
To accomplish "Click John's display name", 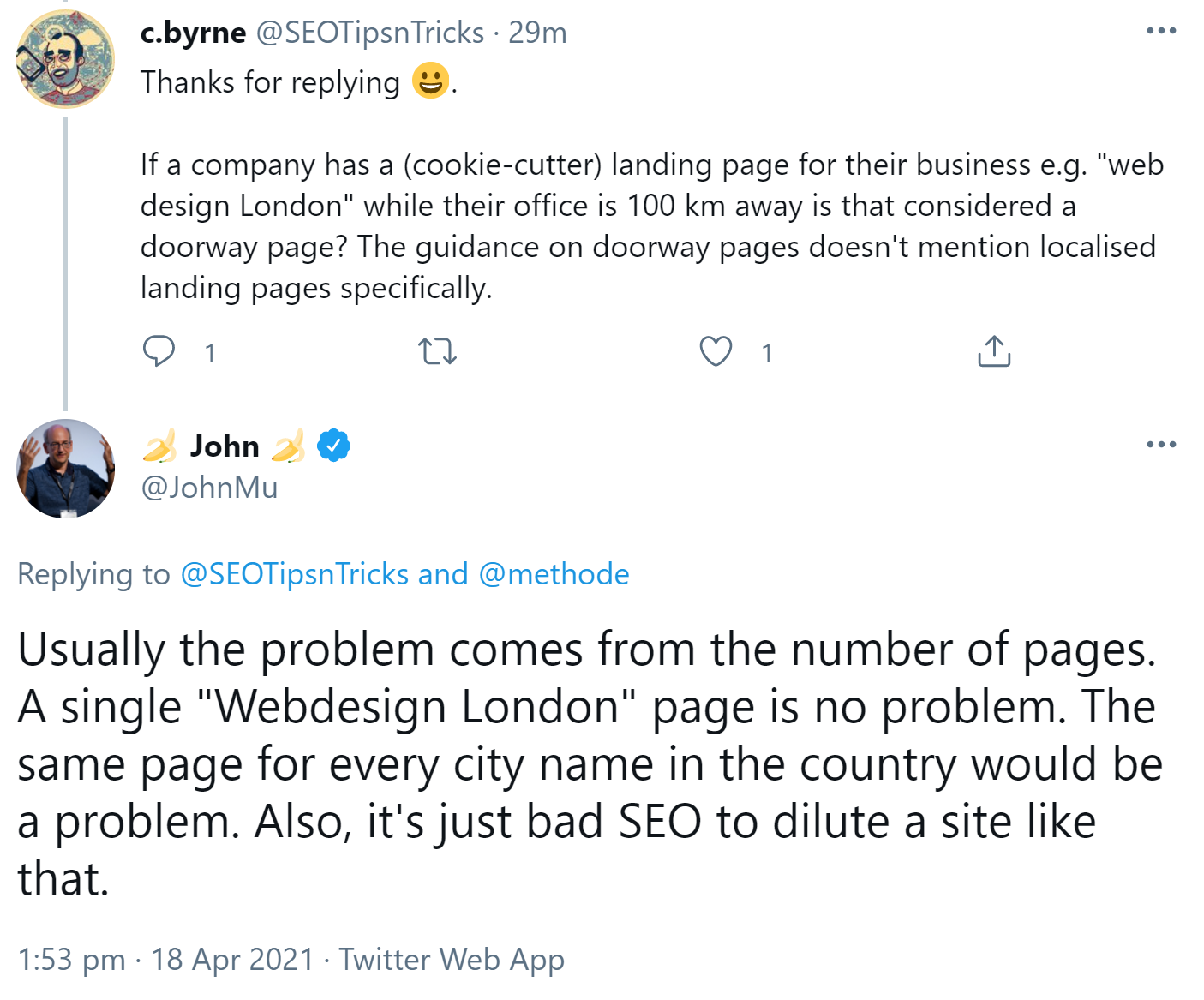I will 225,446.
